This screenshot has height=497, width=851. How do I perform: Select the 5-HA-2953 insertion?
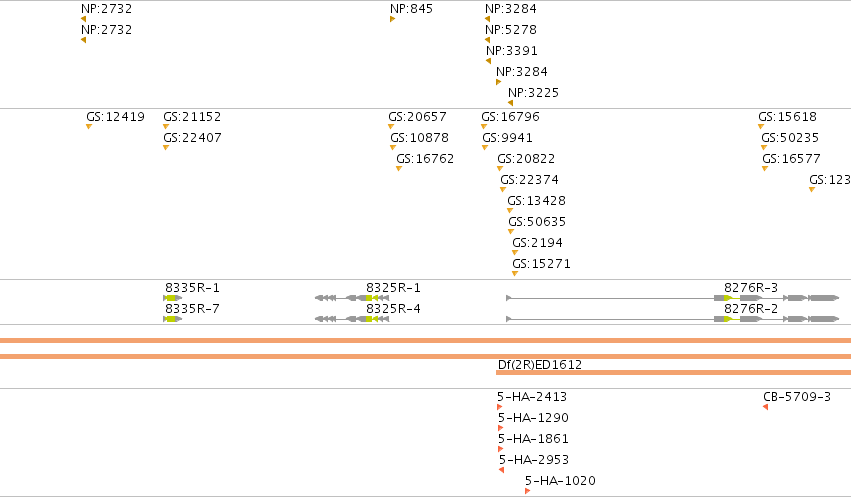point(501,470)
